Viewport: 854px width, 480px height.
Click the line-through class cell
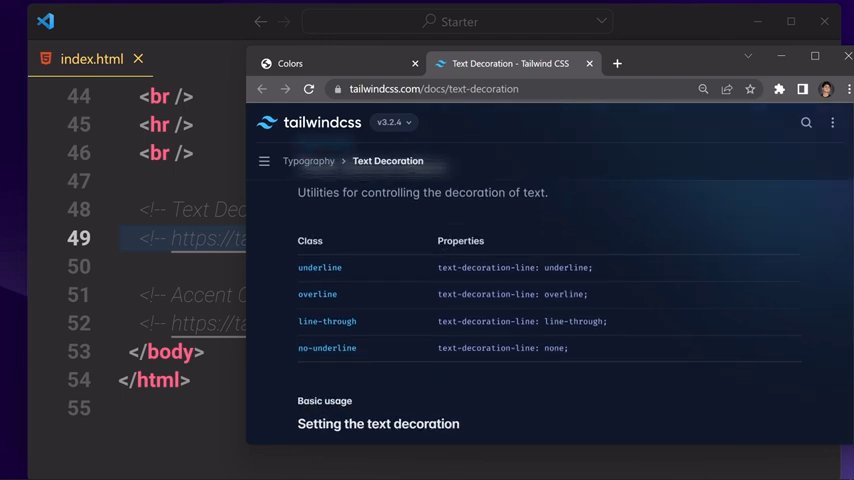pos(327,321)
